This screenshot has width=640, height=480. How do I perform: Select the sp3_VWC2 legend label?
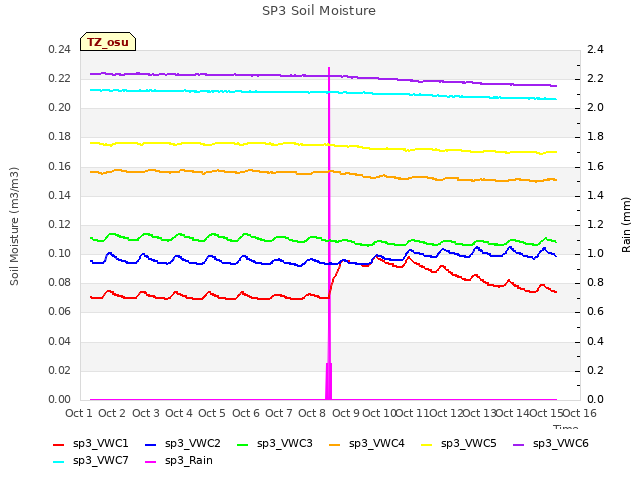pyautogui.click(x=193, y=443)
